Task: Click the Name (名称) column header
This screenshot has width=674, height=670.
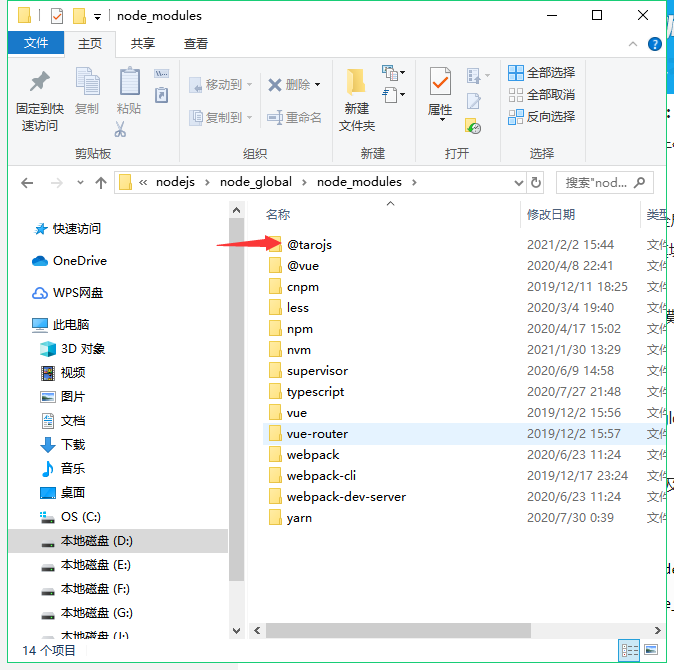Action: pyautogui.click(x=278, y=214)
